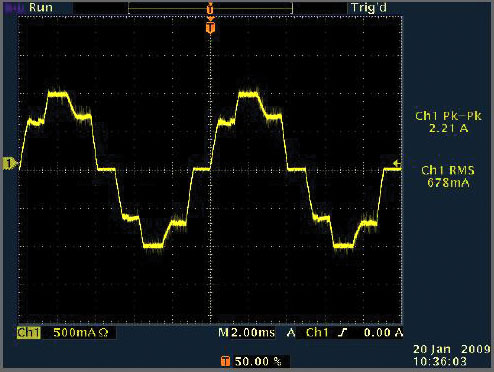Click the 0.00 A trigger level readout
The height and width of the screenshot is (372, 494).
383,333
